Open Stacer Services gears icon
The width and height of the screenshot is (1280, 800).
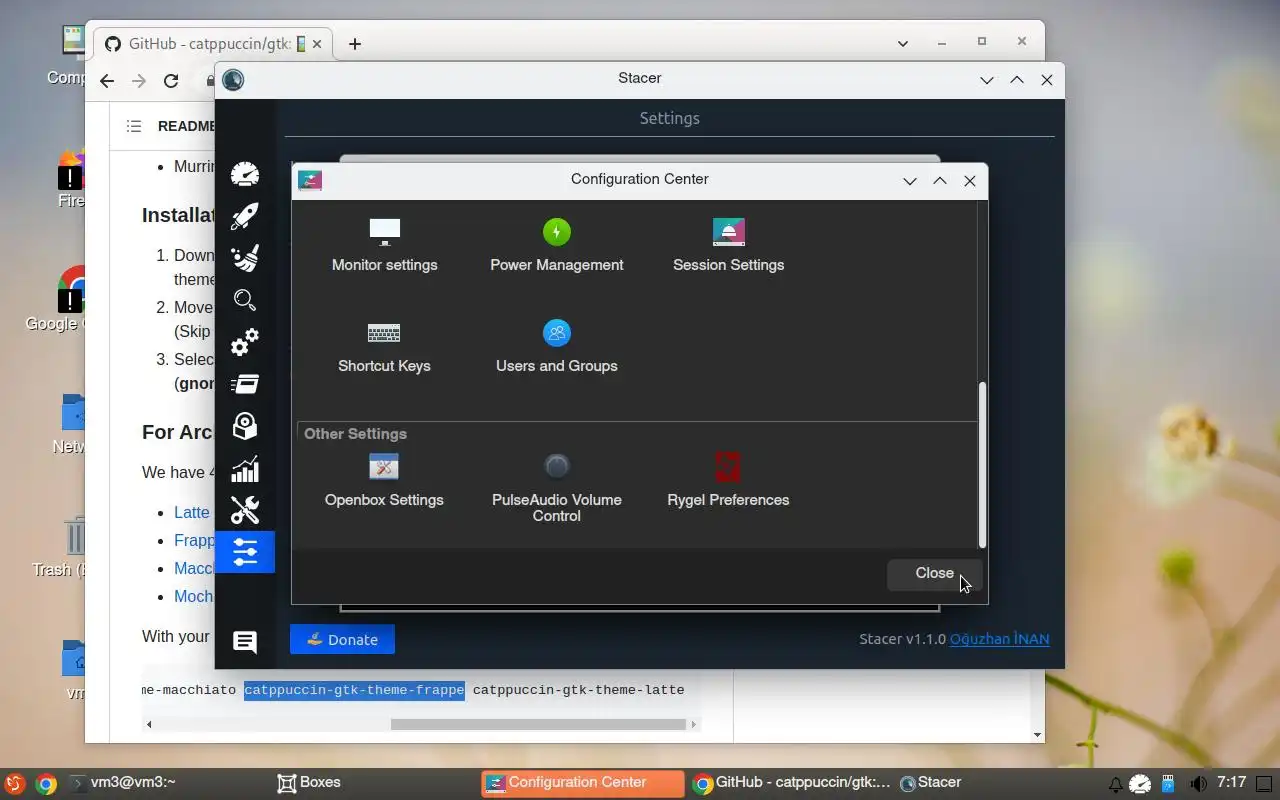coord(245,342)
